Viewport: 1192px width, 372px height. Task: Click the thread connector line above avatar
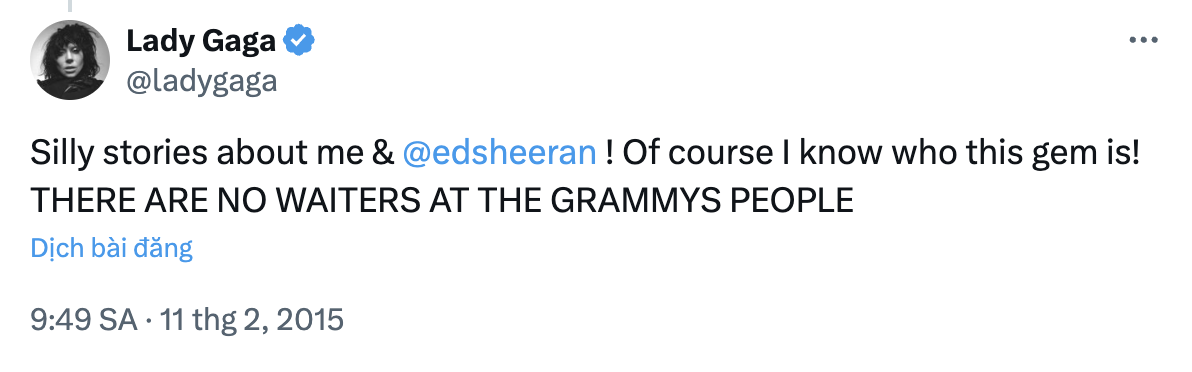point(70,6)
